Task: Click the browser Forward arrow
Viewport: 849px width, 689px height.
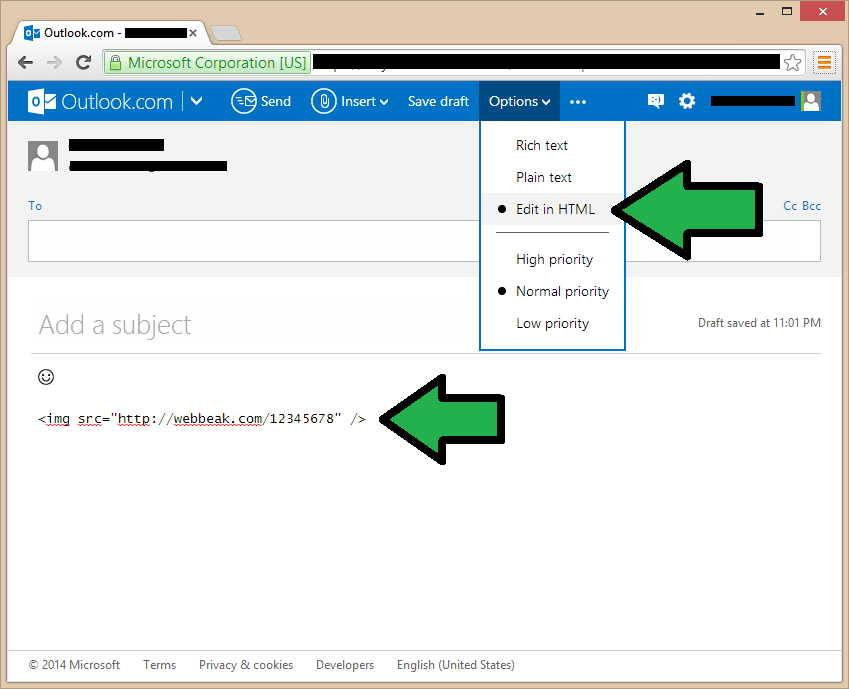Action: coord(54,63)
